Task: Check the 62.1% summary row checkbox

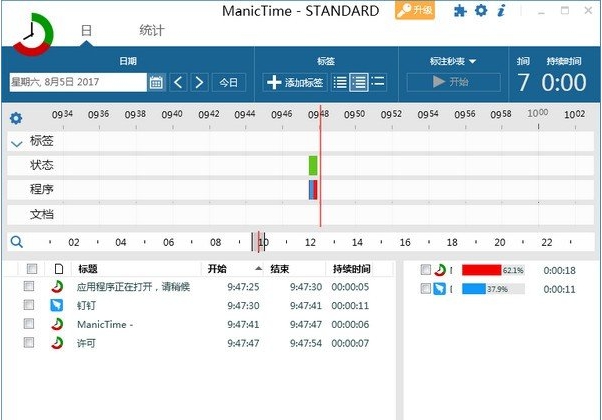Action: (426, 270)
